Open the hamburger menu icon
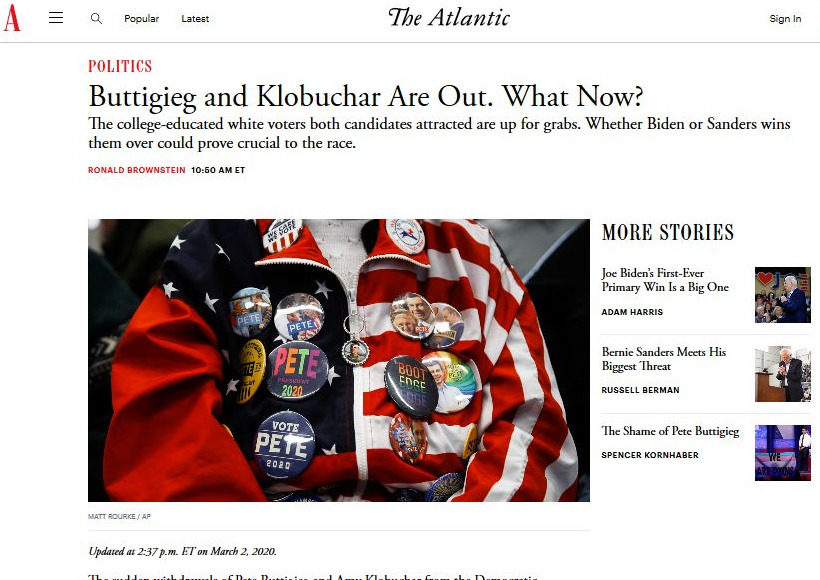The height and width of the screenshot is (580, 820). point(56,18)
